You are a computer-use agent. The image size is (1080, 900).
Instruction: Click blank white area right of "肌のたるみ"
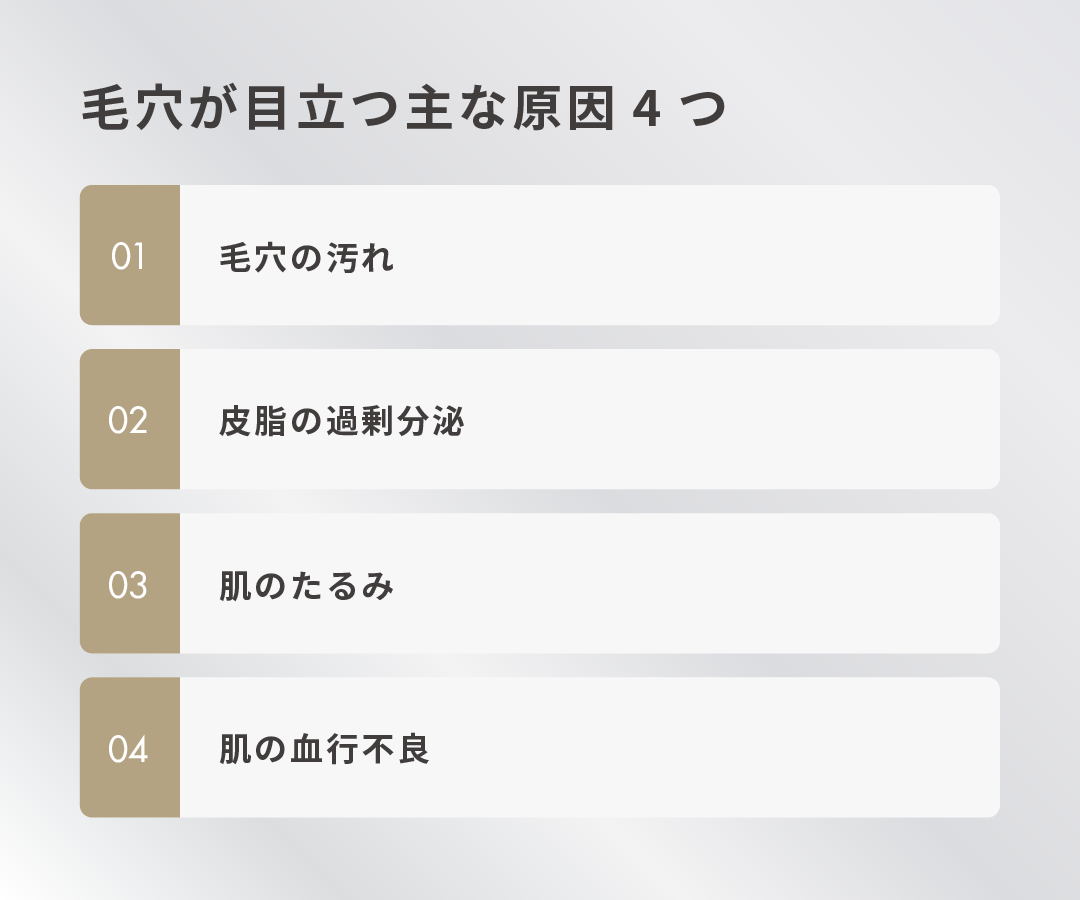[700, 584]
